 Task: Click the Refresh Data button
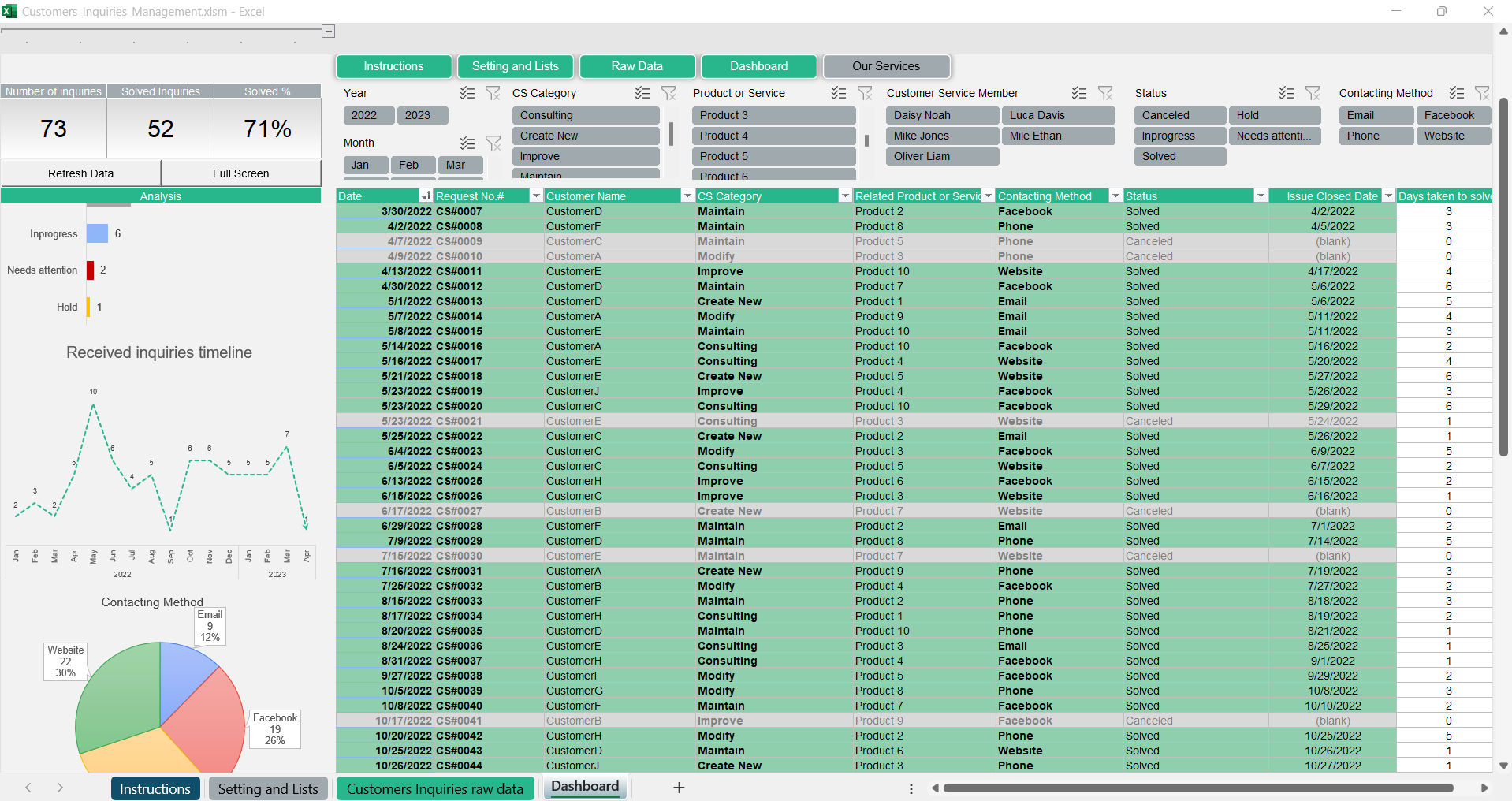80,173
